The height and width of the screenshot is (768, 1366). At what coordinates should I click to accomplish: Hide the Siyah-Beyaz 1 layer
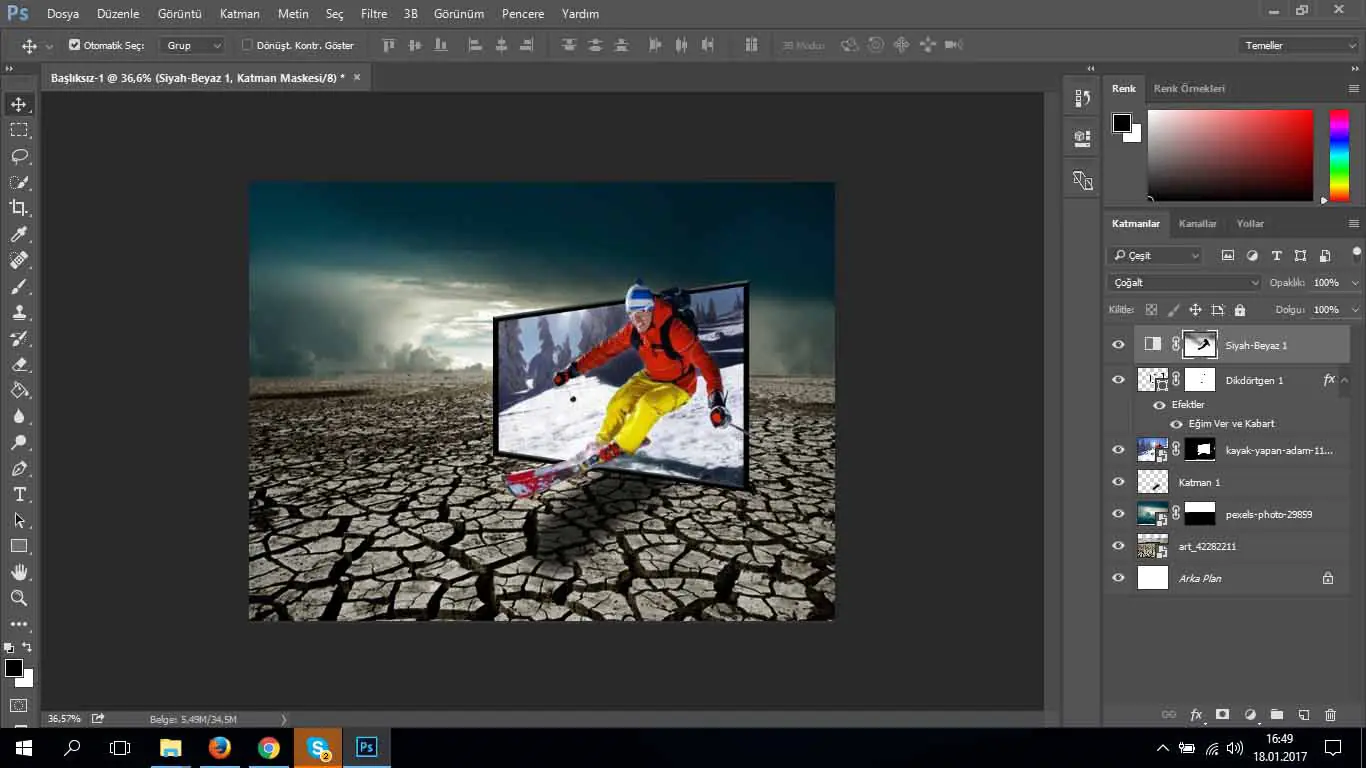pos(1118,345)
